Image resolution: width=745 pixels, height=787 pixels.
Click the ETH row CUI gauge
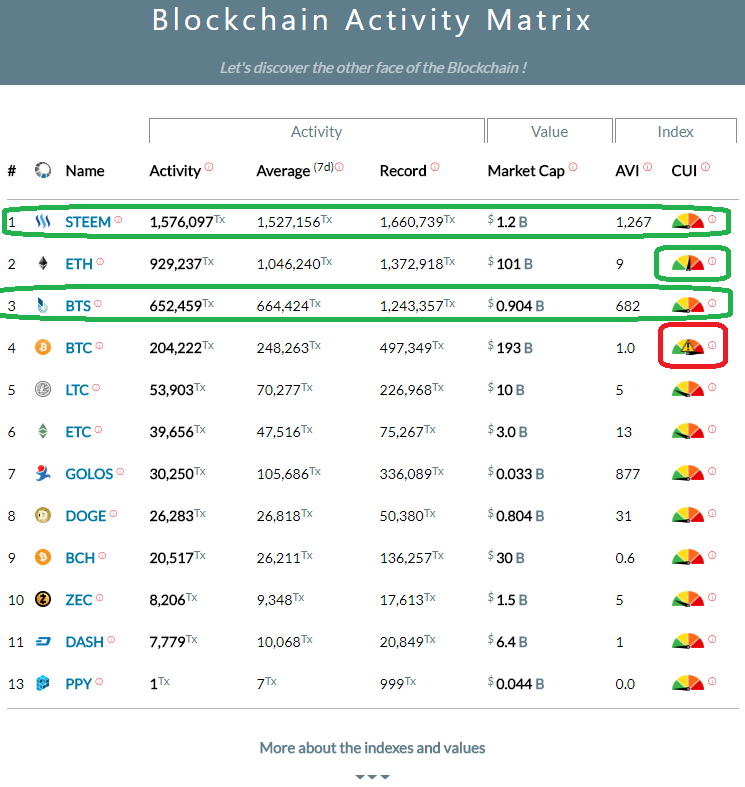click(x=688, y=263)
